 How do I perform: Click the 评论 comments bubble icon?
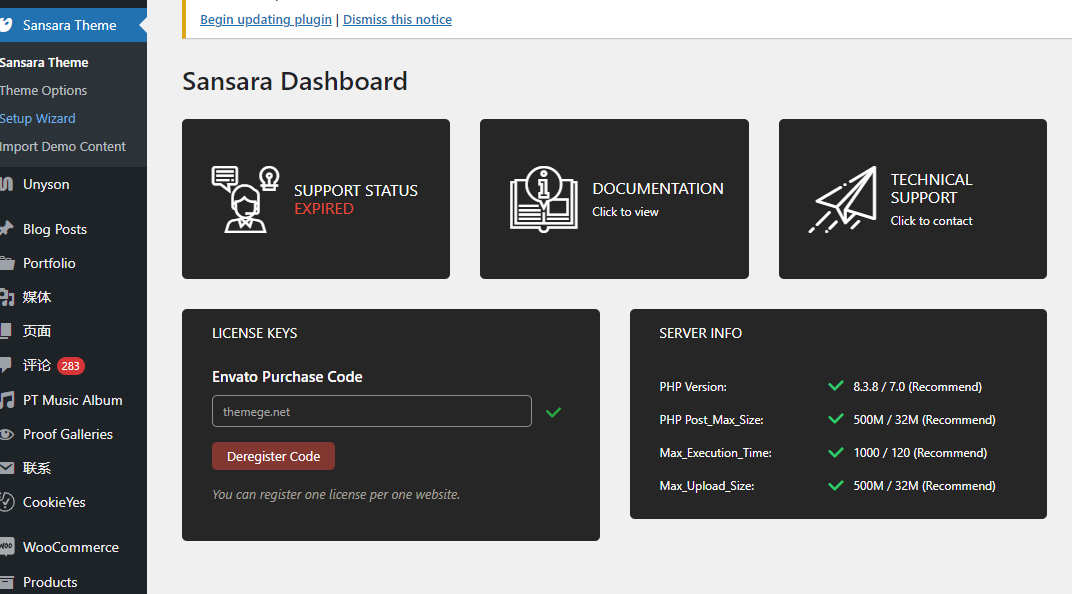[x=5, y=365]
